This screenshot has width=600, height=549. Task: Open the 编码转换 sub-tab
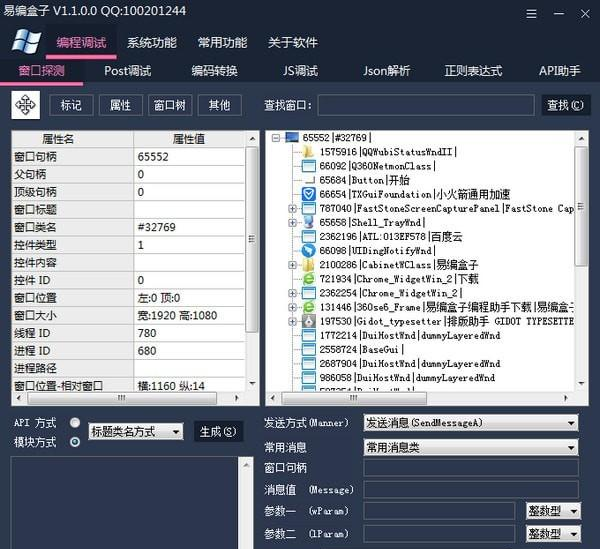coord(214,71)
